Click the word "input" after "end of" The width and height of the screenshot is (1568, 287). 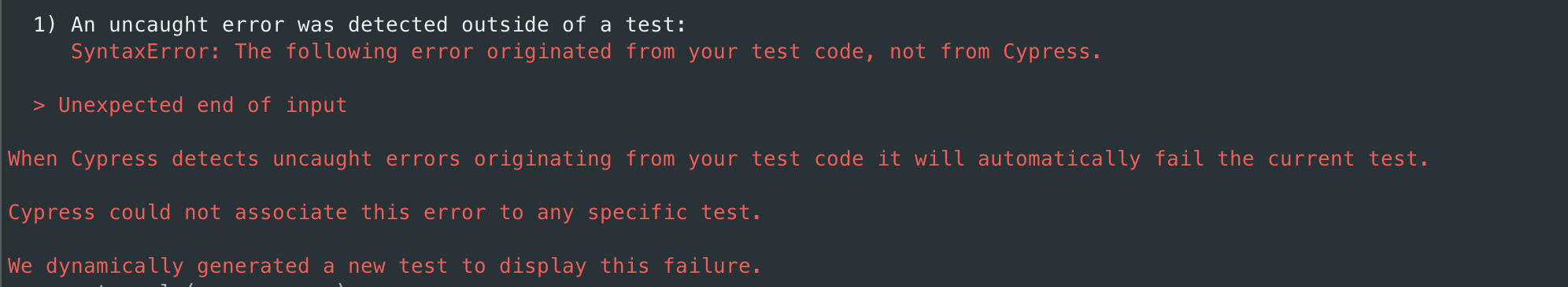point(316,106)
